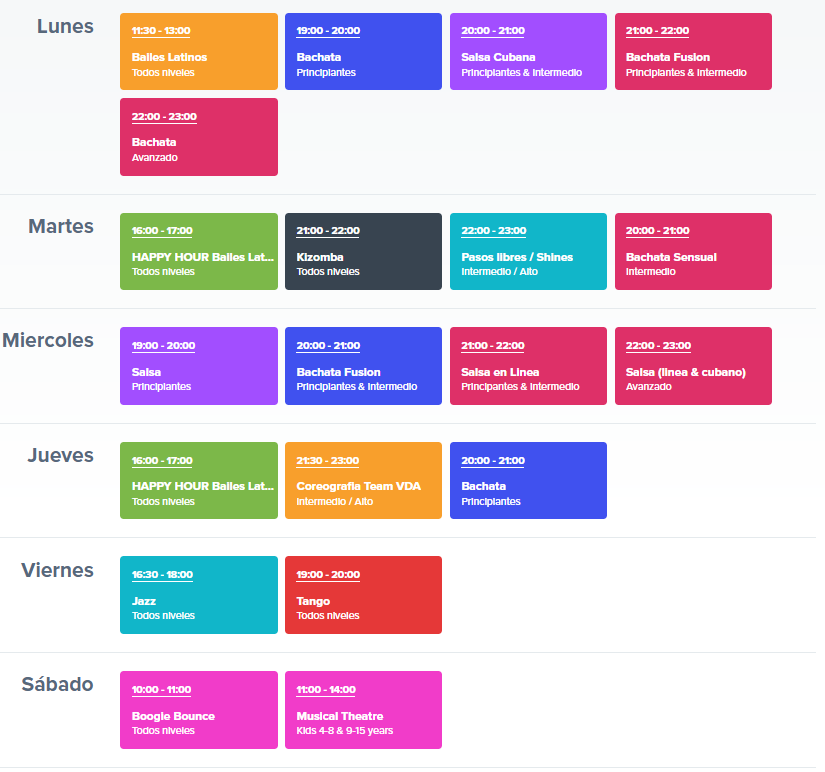Image resolution: width=825 pixels, height=772 pixels.
Task: Select Monday Bachata Fusion 21:00 card
Action: pyautogui.click(x=693, y=52)
